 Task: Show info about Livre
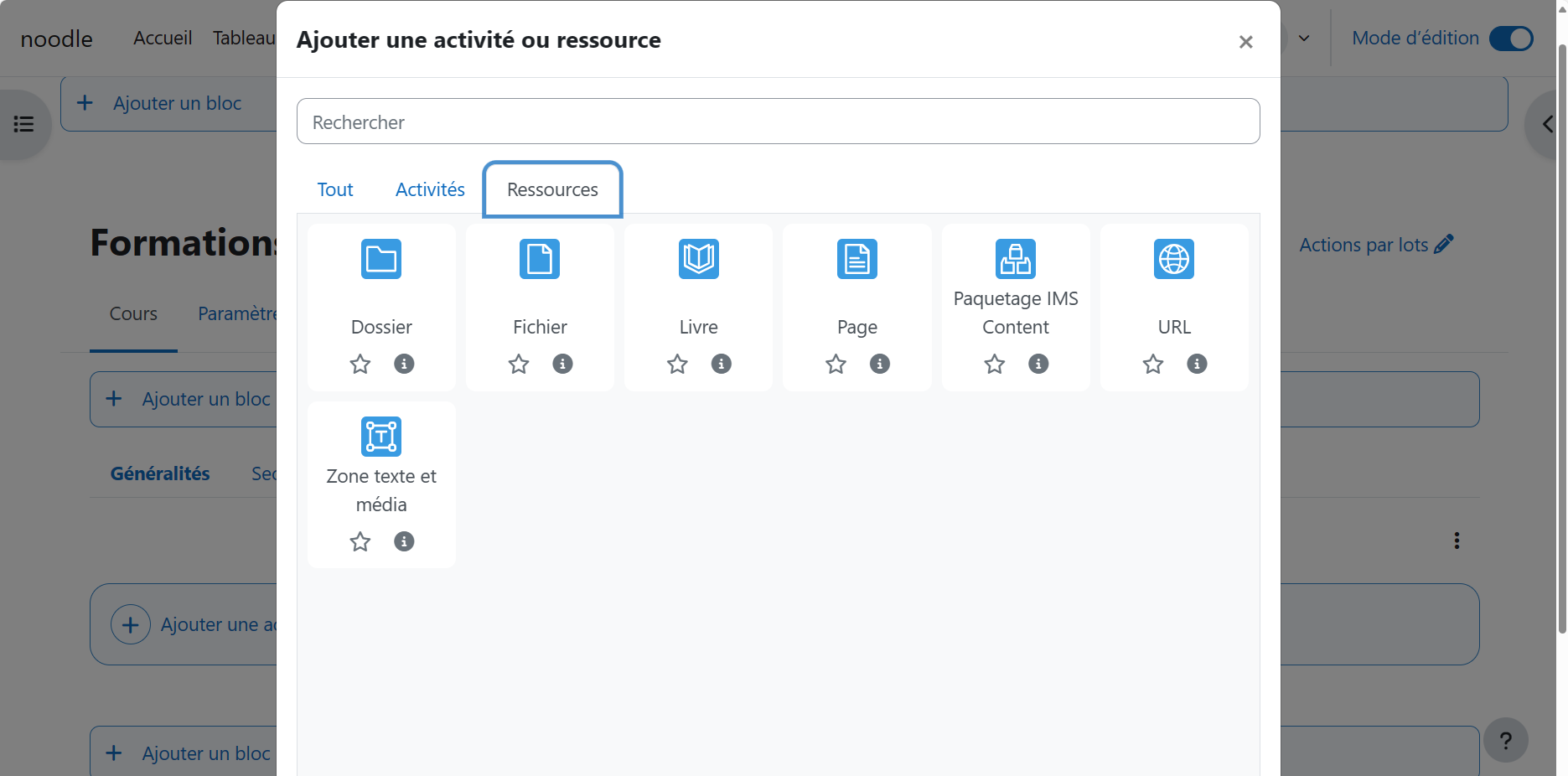(x=722, y=364)
